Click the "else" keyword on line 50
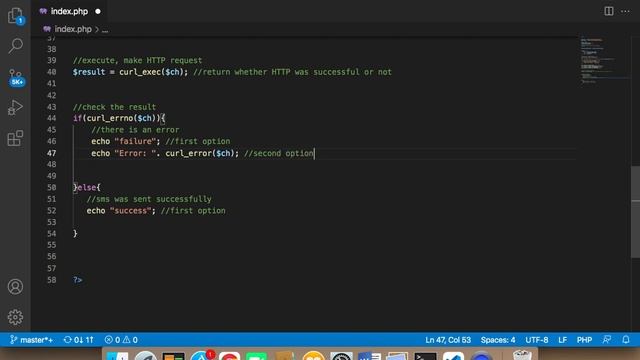640x360 pixels. coord(87,188)
